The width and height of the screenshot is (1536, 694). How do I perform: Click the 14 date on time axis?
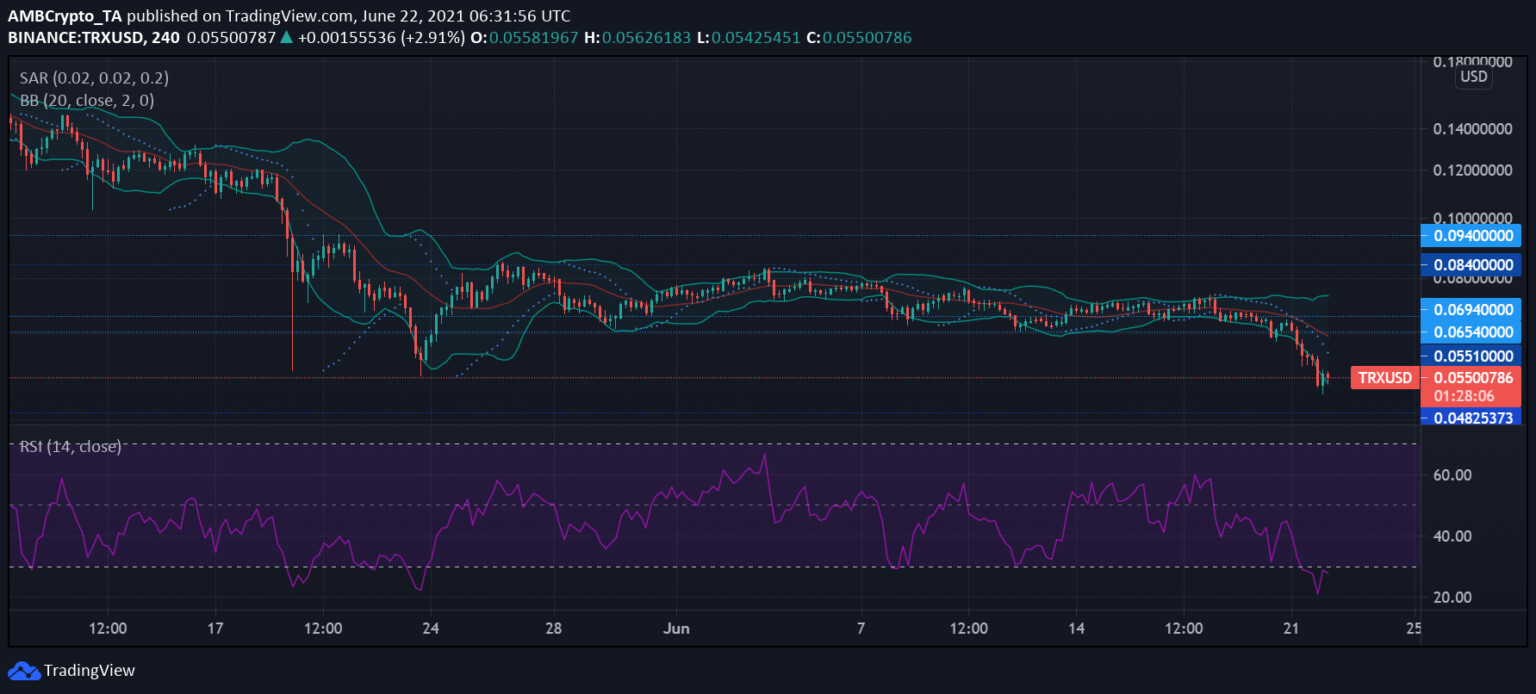(x=1076, y=629)
